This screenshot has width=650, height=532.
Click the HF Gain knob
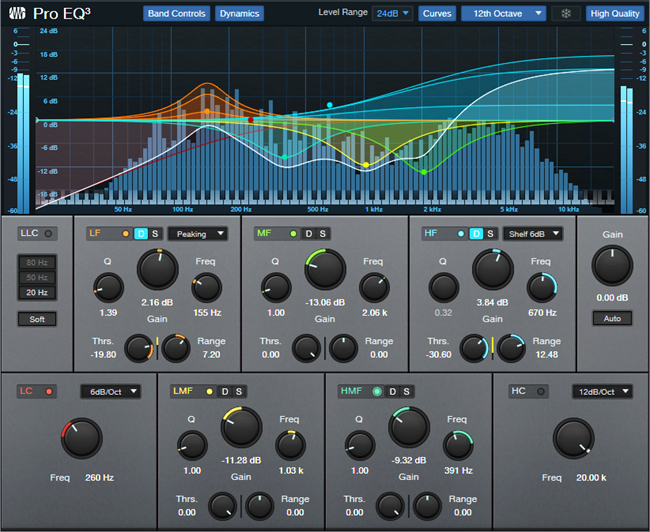(x=493, y=270)
